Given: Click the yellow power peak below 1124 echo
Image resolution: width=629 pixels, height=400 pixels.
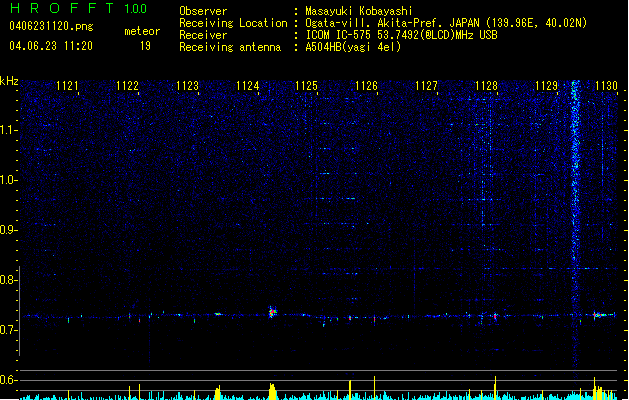Looking at the screenshot, I should click(x=272, y=392).
